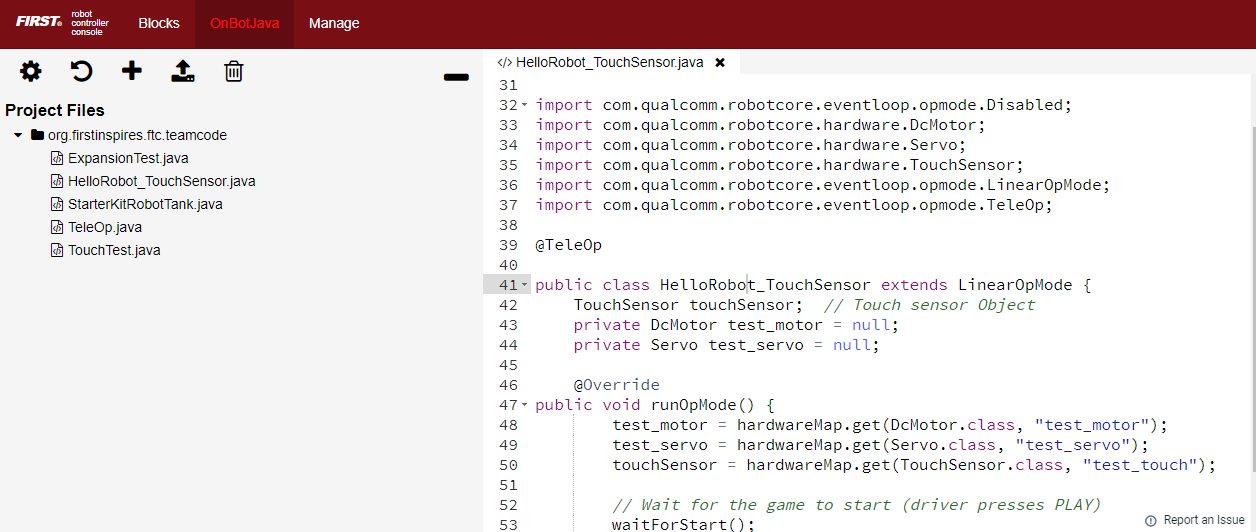The image size is (1256, 532).
Task: Fold the runOpMode method at line 47
Action: (525, 405)
